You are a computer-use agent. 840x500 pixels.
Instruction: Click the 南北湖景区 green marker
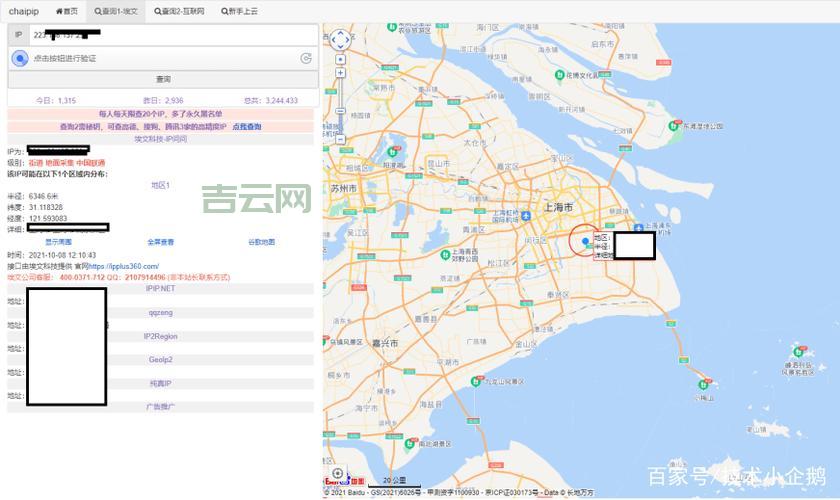click(409, 444)
